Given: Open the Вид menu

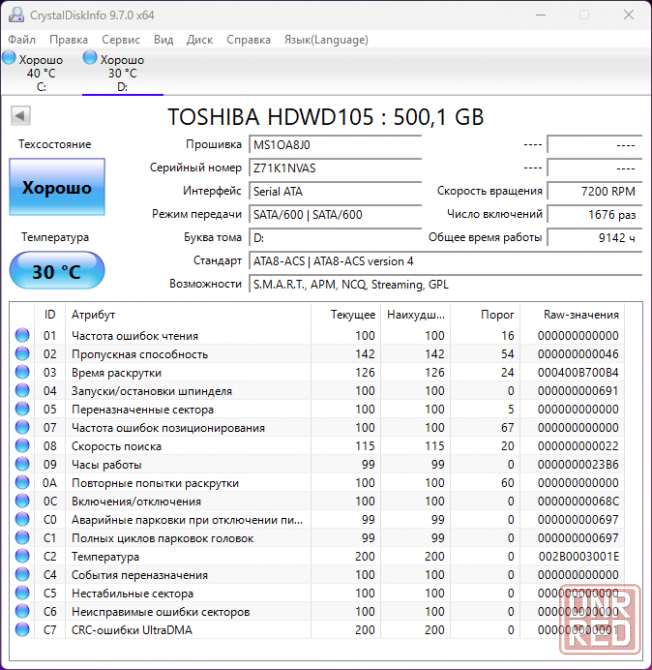Looking at the screenshot, I should 163,40.
